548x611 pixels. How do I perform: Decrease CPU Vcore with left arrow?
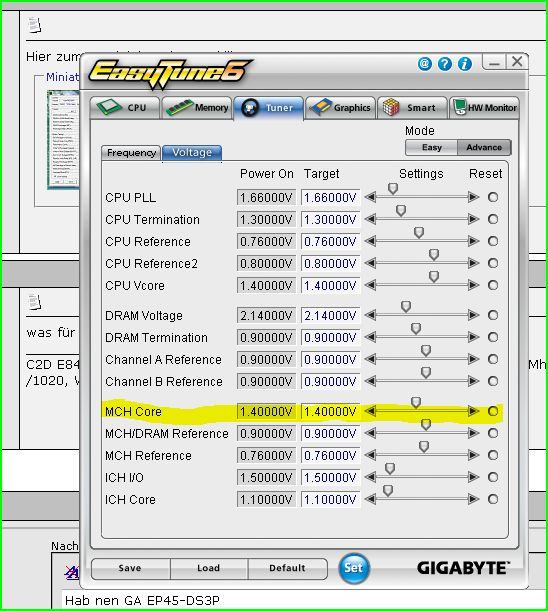point(370,285)
